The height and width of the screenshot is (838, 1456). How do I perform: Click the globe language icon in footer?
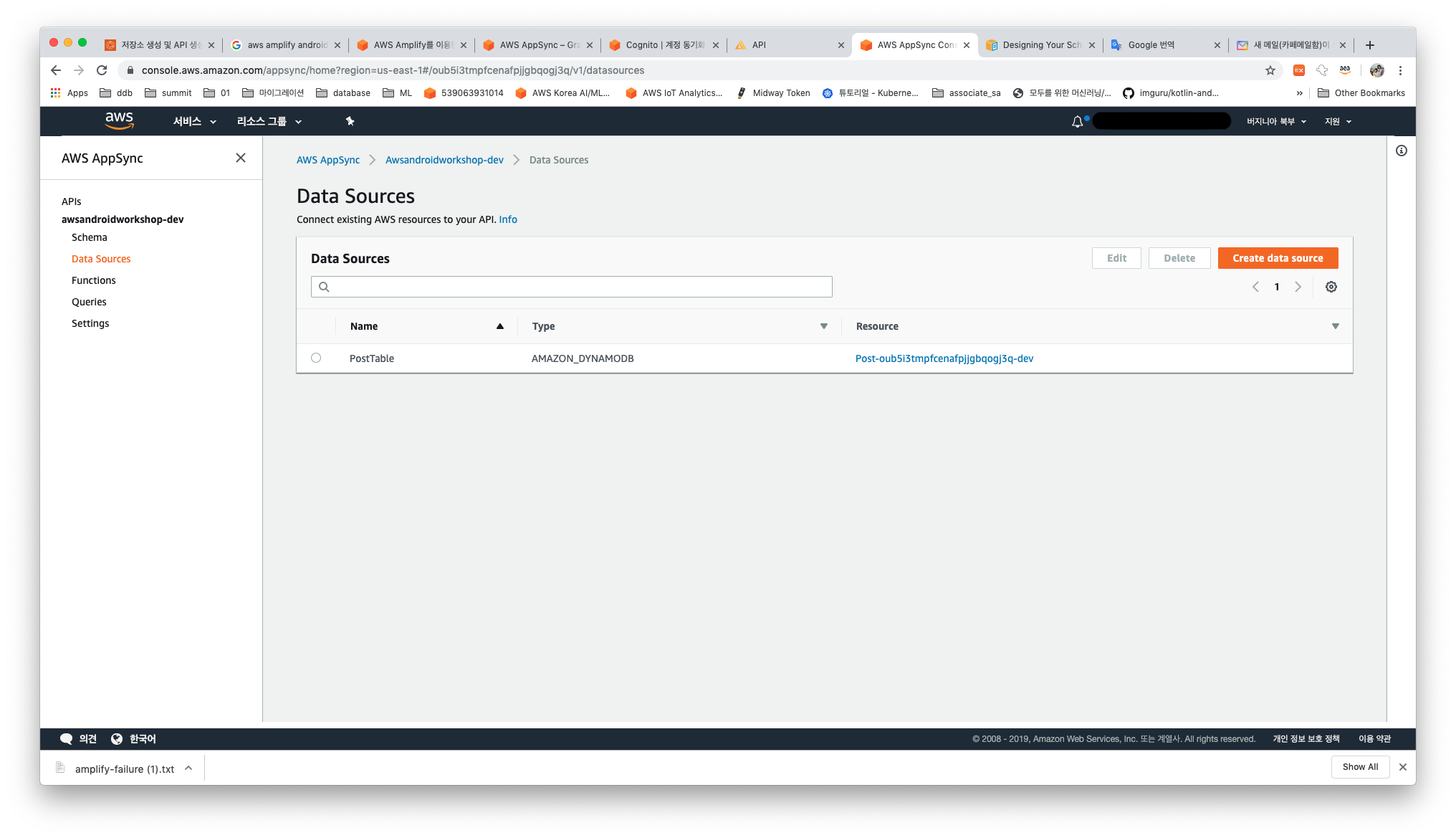[117, 739]
